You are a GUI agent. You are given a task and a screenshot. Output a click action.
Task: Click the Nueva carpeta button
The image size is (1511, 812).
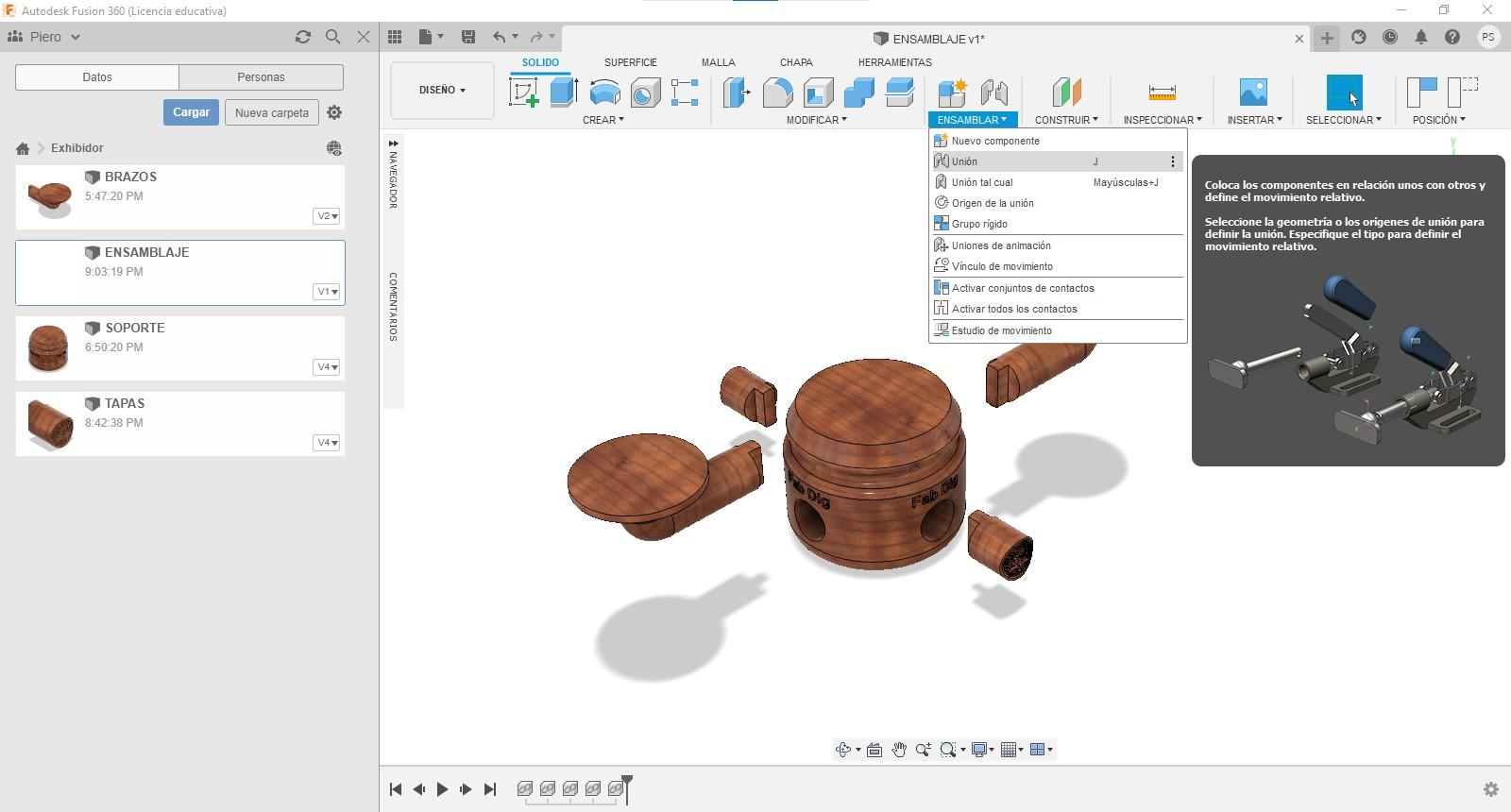pyautogui.click(x=272, y=112)
